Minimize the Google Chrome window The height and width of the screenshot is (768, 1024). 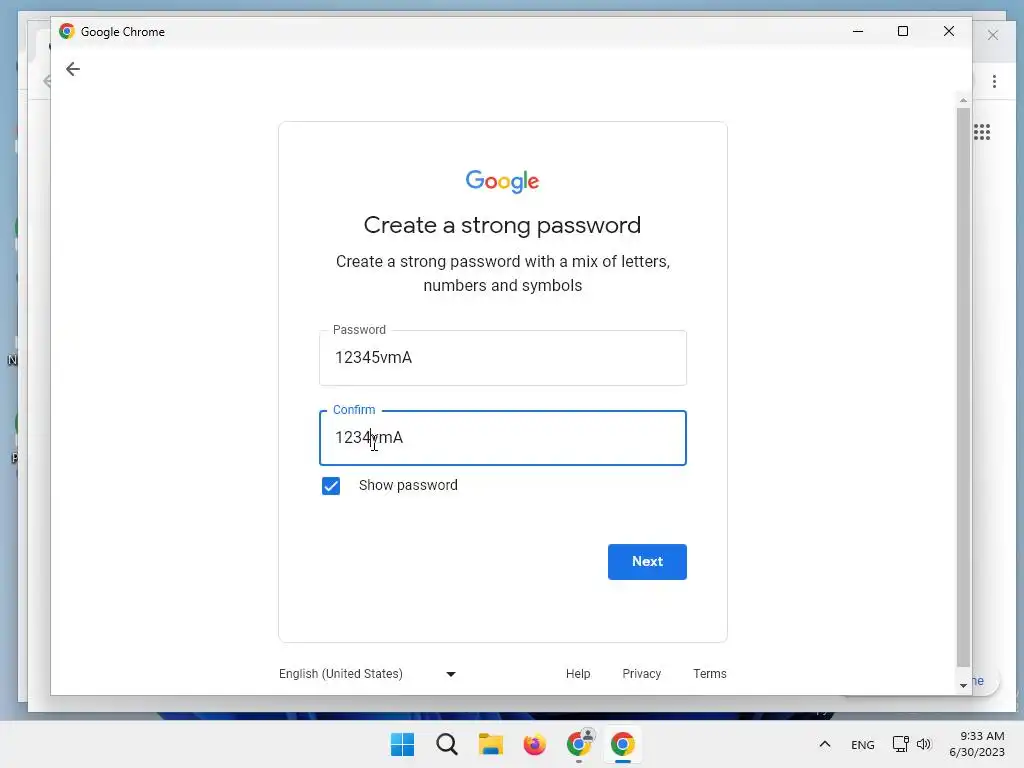[x=858, y=31]
